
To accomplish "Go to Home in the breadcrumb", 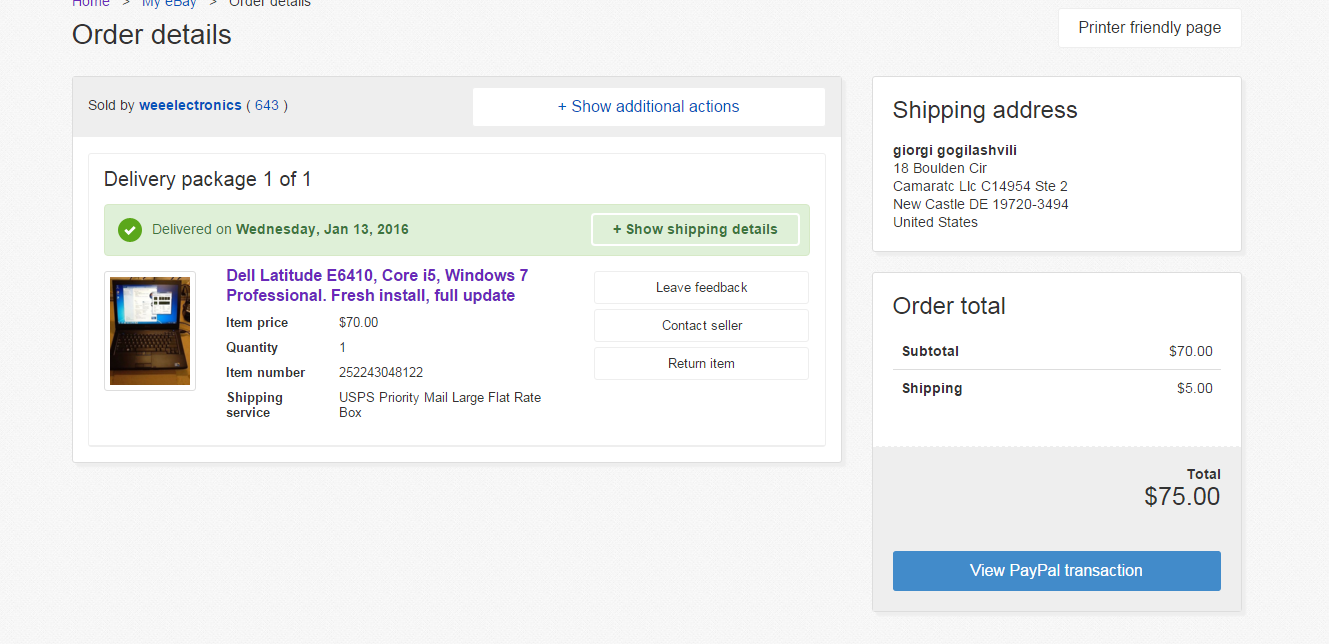I will pyautogui.click(x=91, y=3).
